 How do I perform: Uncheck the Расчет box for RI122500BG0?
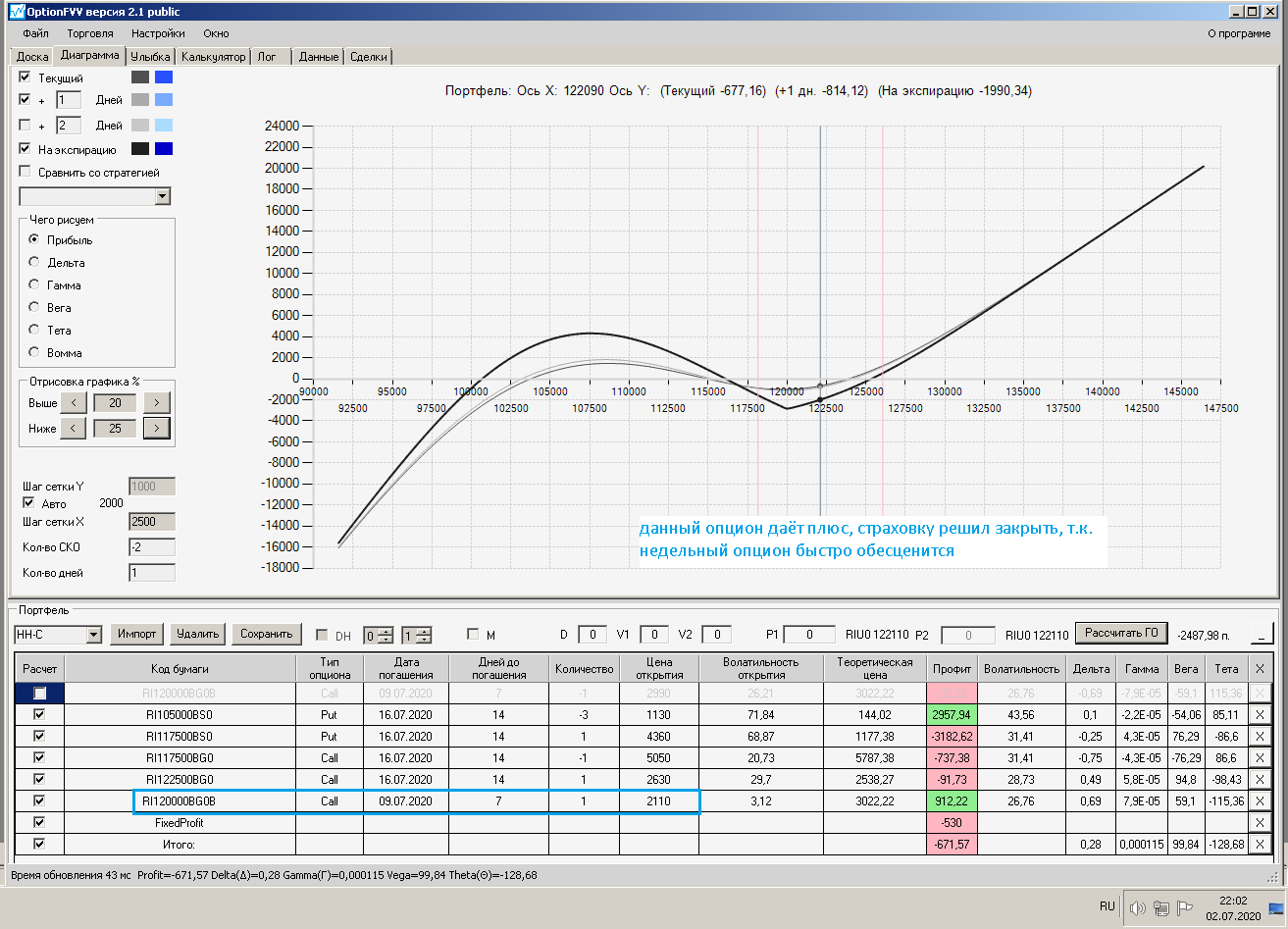click(x=39, y=780)
